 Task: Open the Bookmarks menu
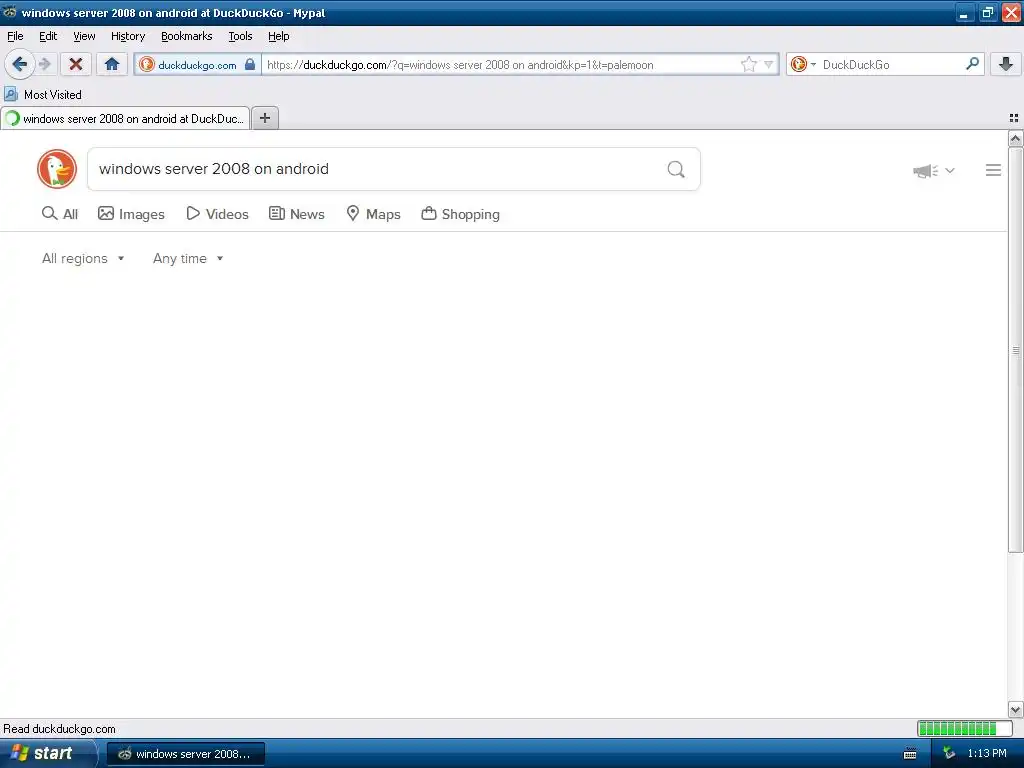(187, 36)
